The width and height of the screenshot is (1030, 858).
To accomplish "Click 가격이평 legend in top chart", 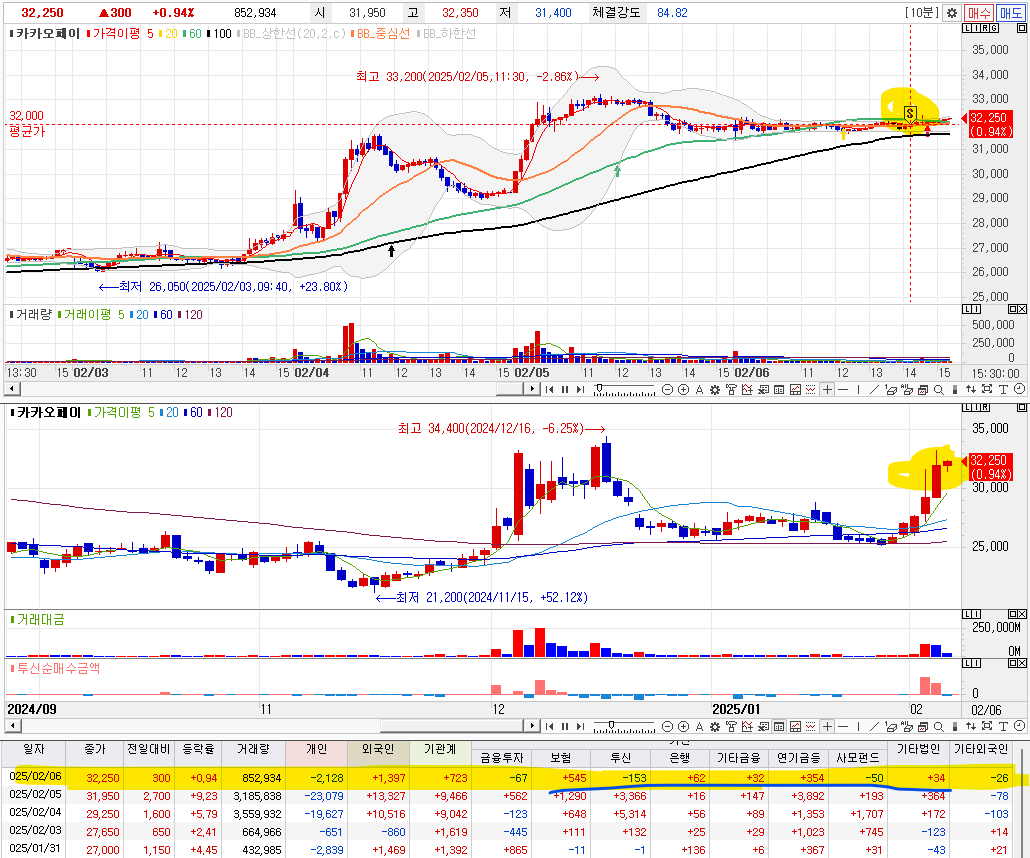I will pyautogui.click(x=116, y=34).
